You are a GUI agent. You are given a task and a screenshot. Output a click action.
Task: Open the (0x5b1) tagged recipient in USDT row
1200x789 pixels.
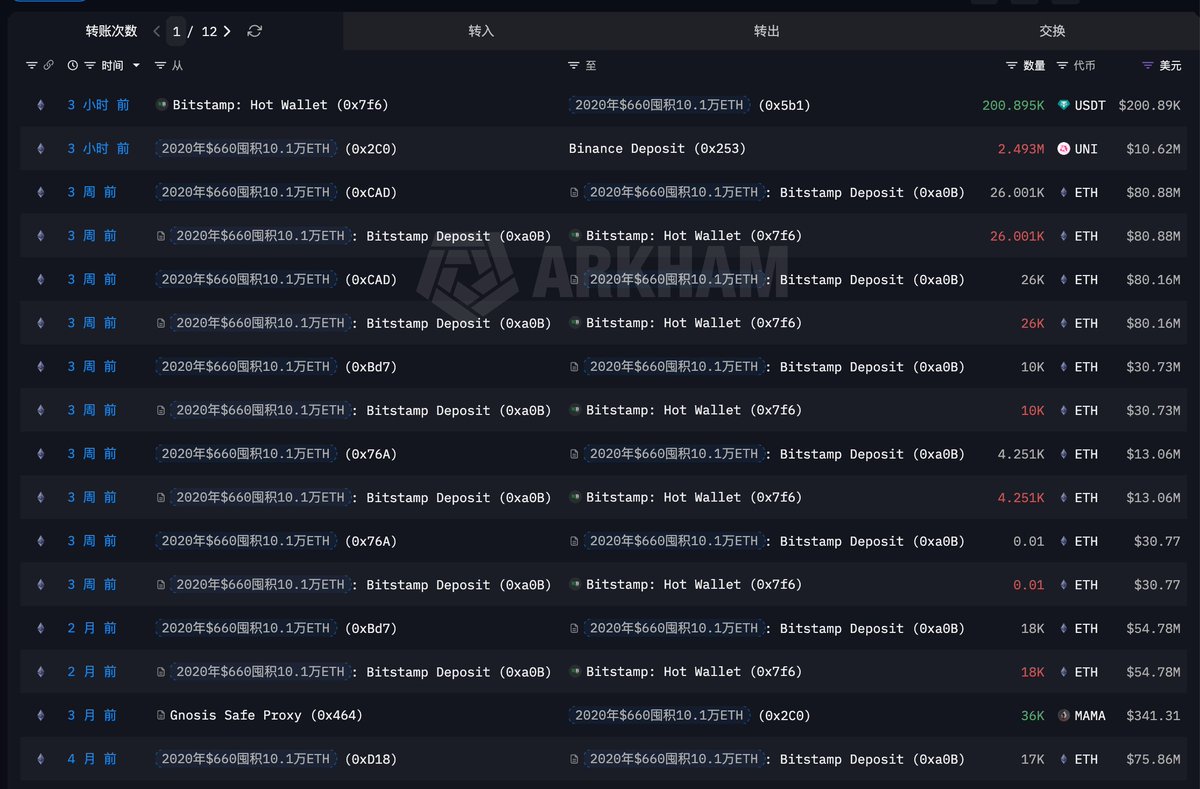pyautogui.click(x=691, y=105)
